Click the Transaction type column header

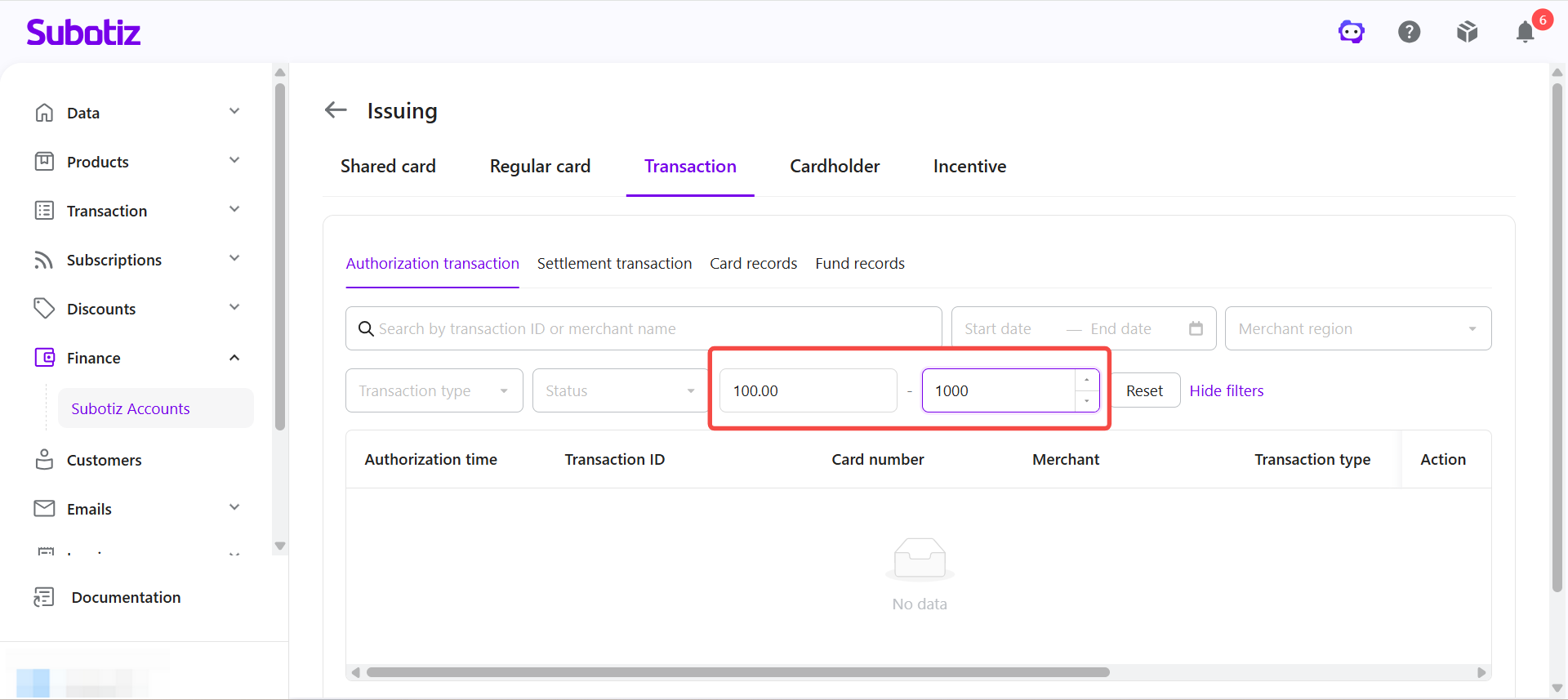[x=1312, y=460]
